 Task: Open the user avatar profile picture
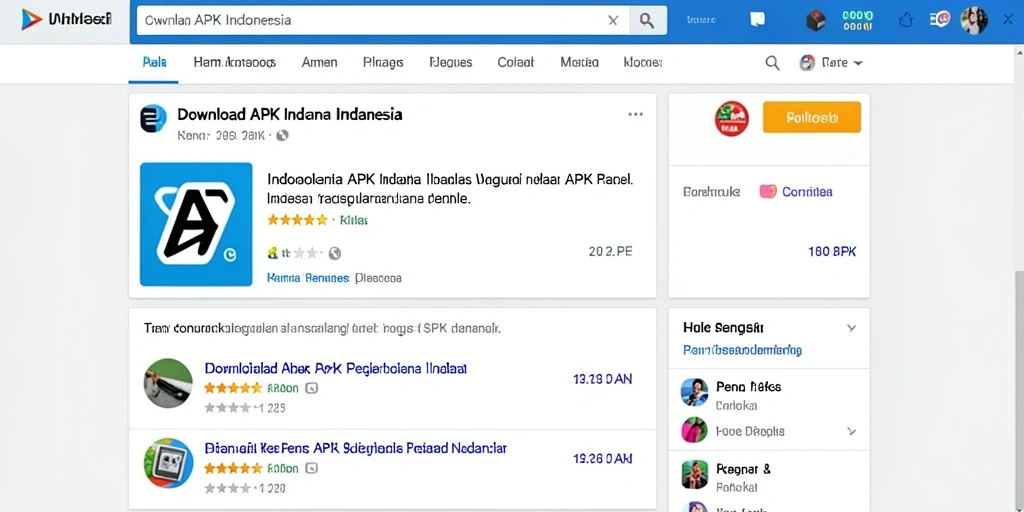pyautogui.click(x=974, y=20)
